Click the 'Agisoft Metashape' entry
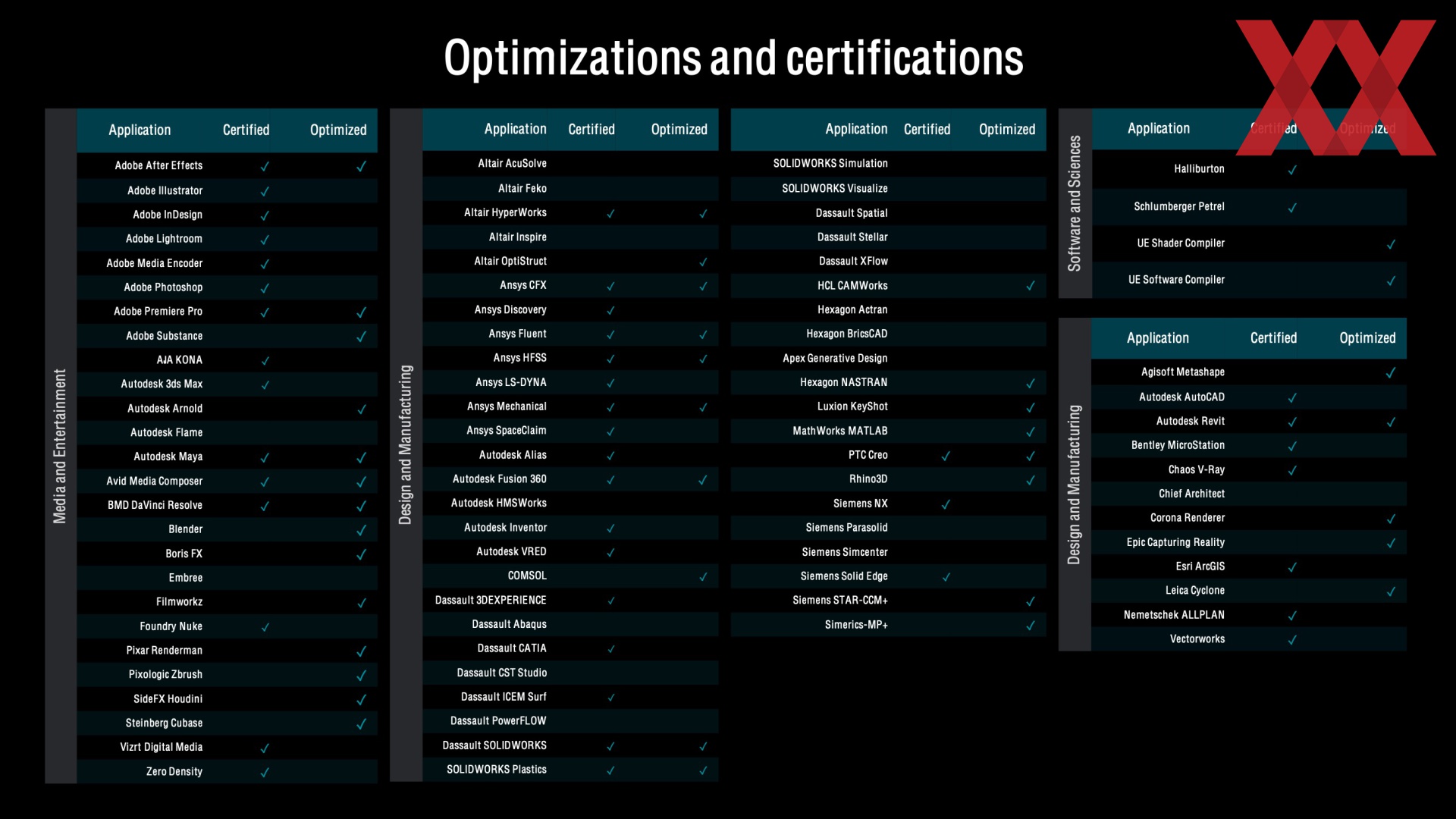The image size is (1456, 819). click(1183, 372)
